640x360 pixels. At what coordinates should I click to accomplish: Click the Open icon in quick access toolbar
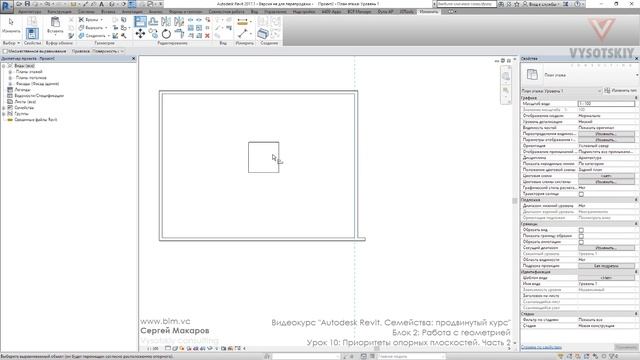coord(19,4)
